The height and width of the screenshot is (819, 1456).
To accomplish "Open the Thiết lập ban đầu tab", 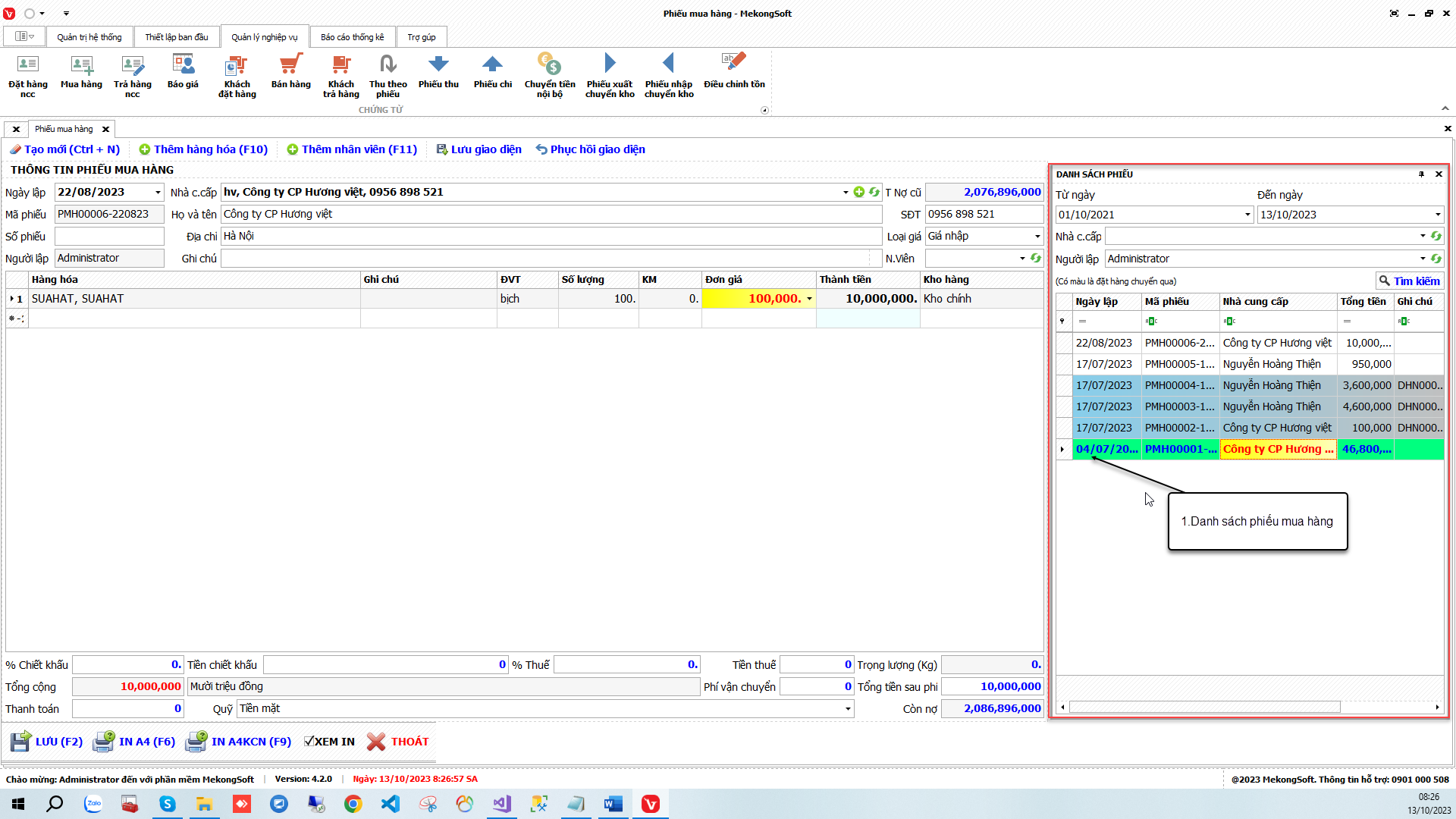I will [176, 37].
